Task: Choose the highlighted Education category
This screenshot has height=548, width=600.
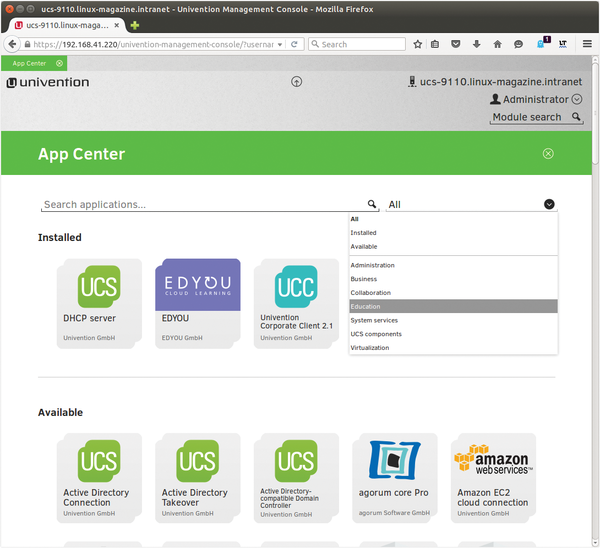Action: click(x=453, y=307)
